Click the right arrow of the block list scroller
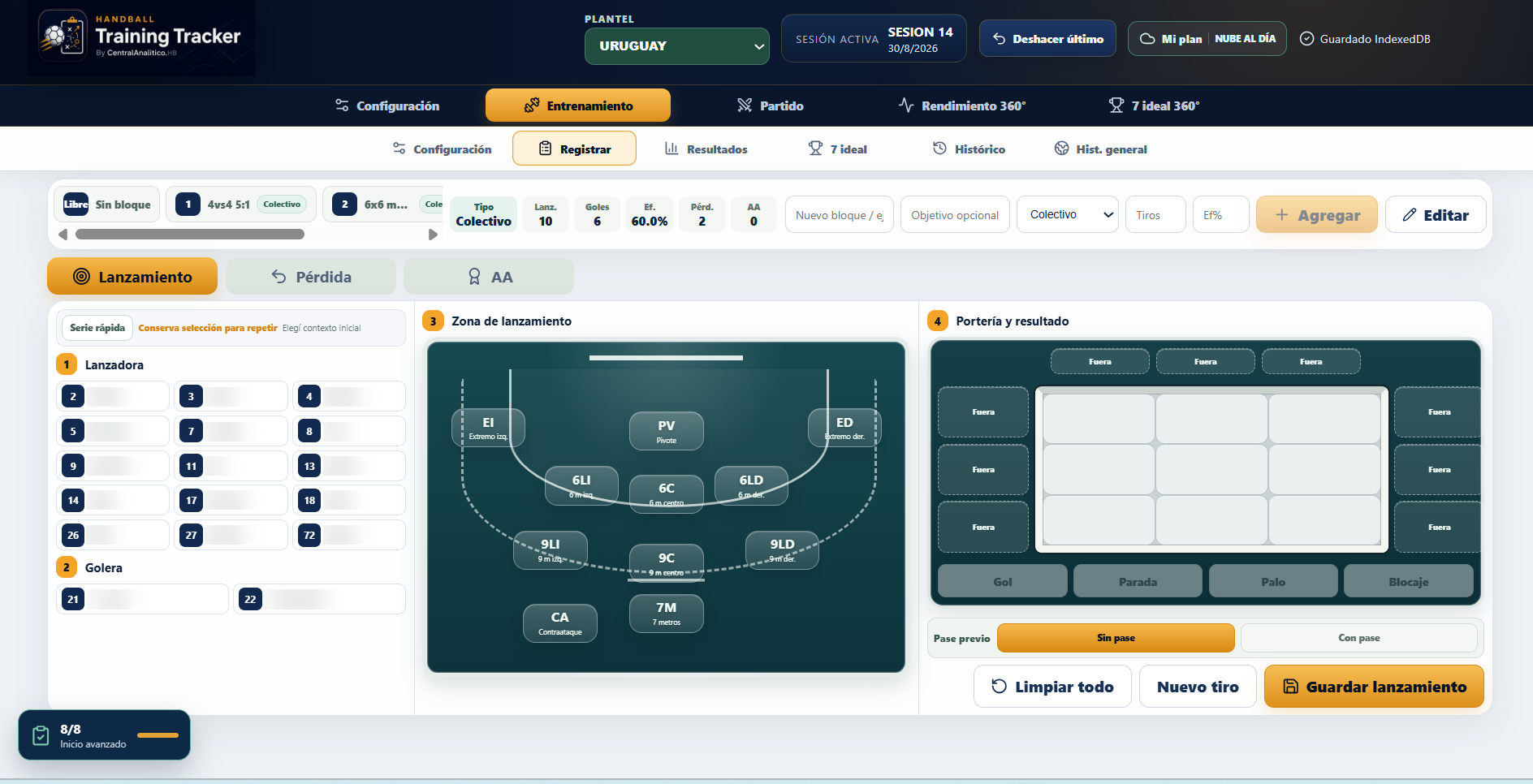1533x784 pixels. click(433, 235)
